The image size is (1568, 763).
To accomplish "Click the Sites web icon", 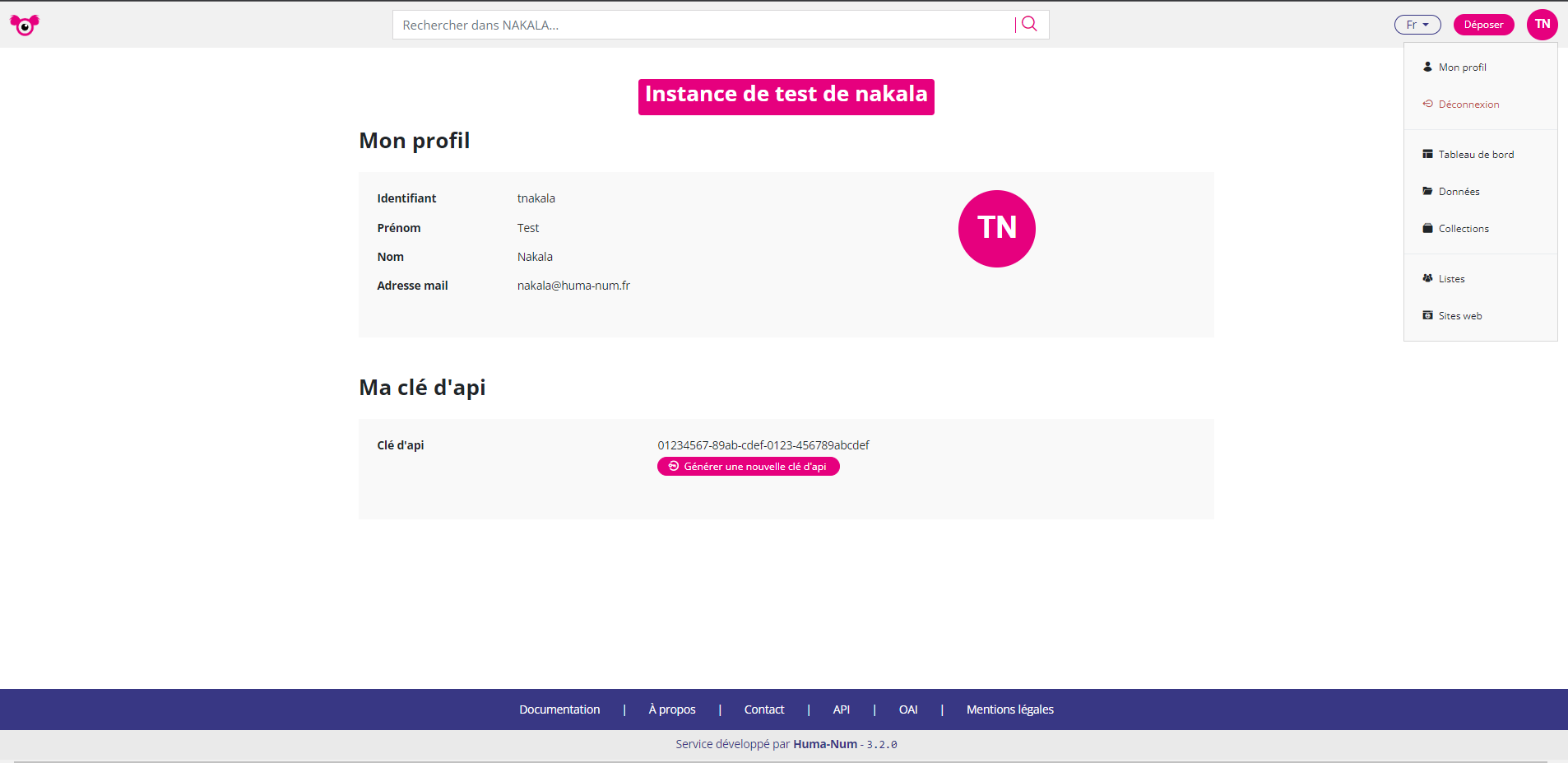I will click(1427, 315).
